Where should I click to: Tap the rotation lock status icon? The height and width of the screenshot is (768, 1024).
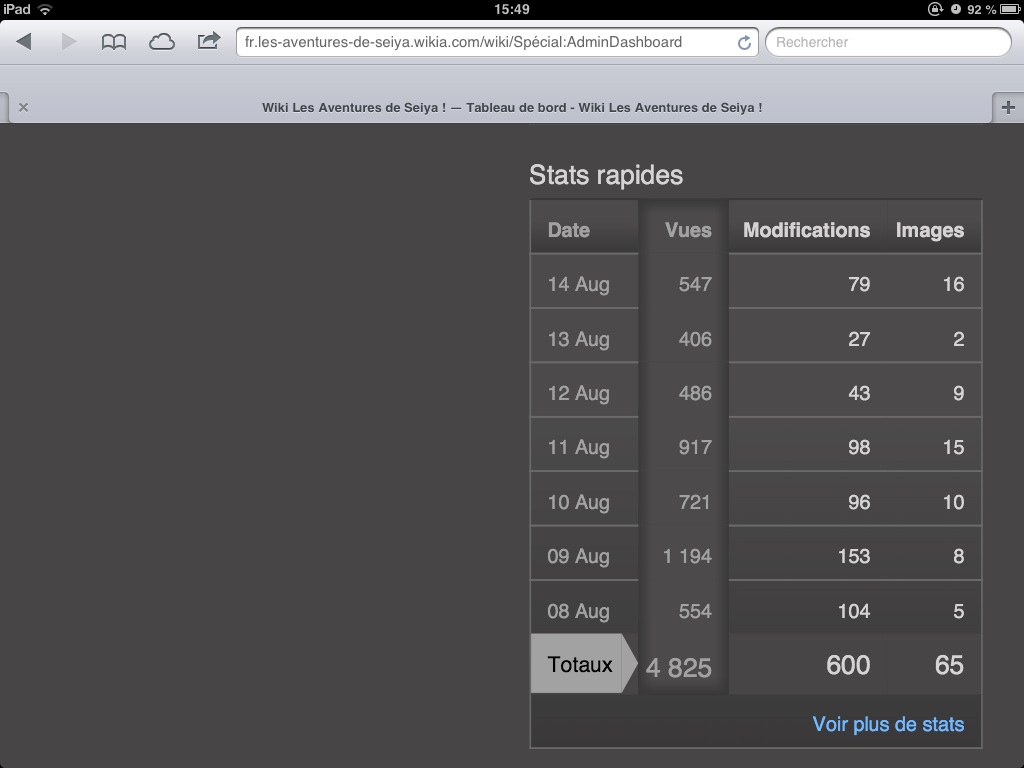click(935, 9)
